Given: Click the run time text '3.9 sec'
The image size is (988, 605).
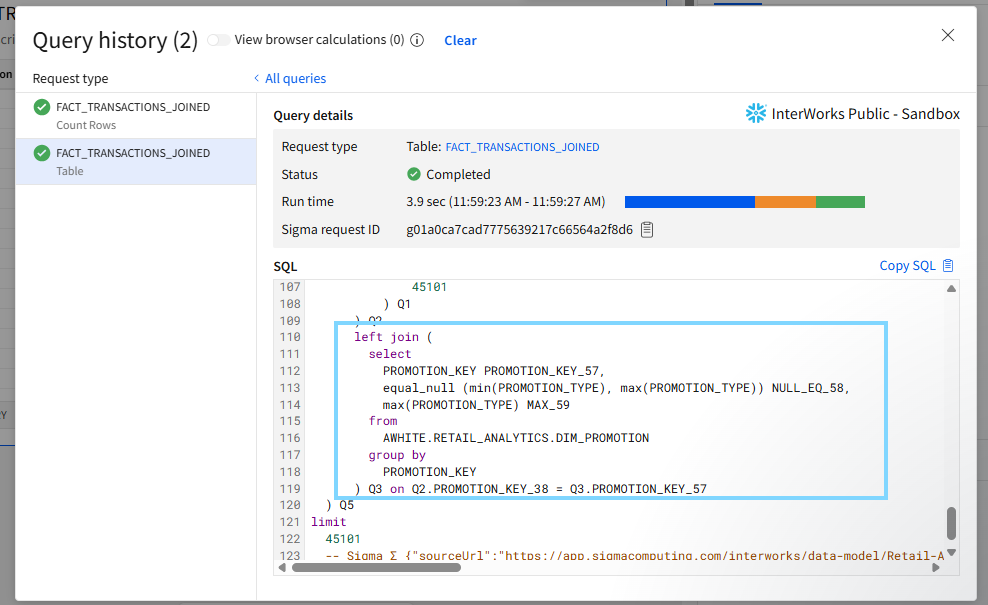Looking at the screenshot, I should click(426, 202).
